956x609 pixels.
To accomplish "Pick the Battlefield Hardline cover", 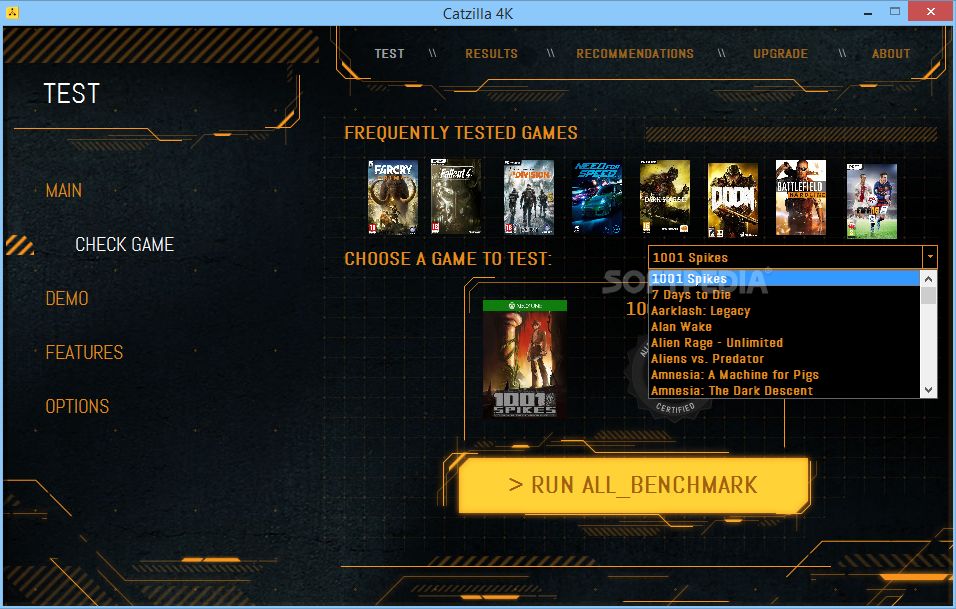I will click(801, 198).
